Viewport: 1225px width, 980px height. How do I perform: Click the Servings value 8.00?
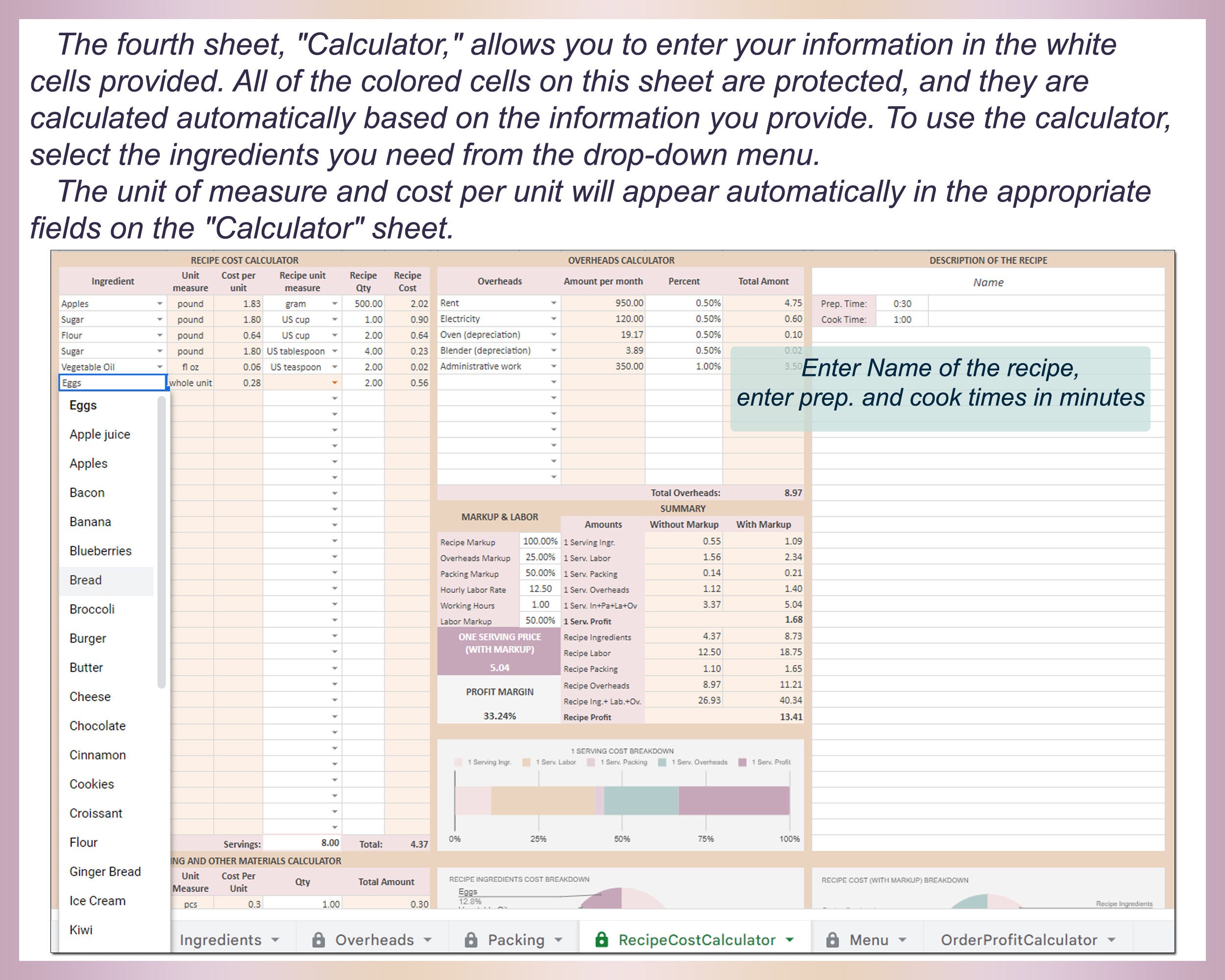tap(302, 843)
